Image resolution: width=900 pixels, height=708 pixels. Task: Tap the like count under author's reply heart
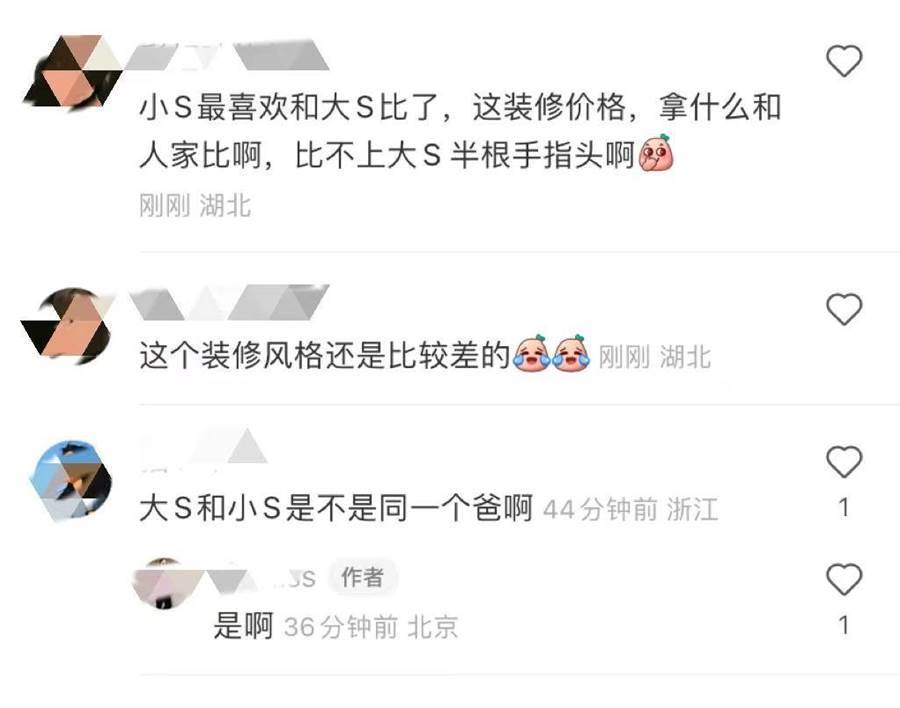click(x=844, y=625)
